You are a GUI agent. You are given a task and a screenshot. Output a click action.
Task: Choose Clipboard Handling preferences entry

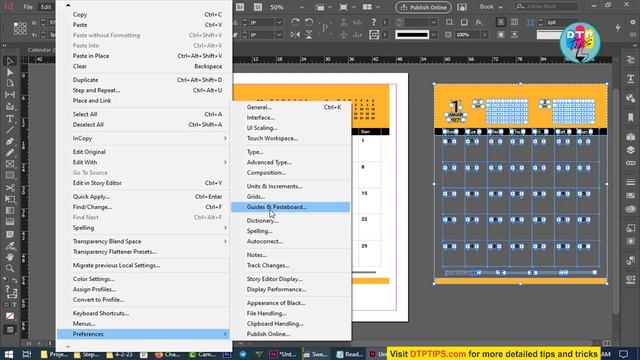pos(291,324)
